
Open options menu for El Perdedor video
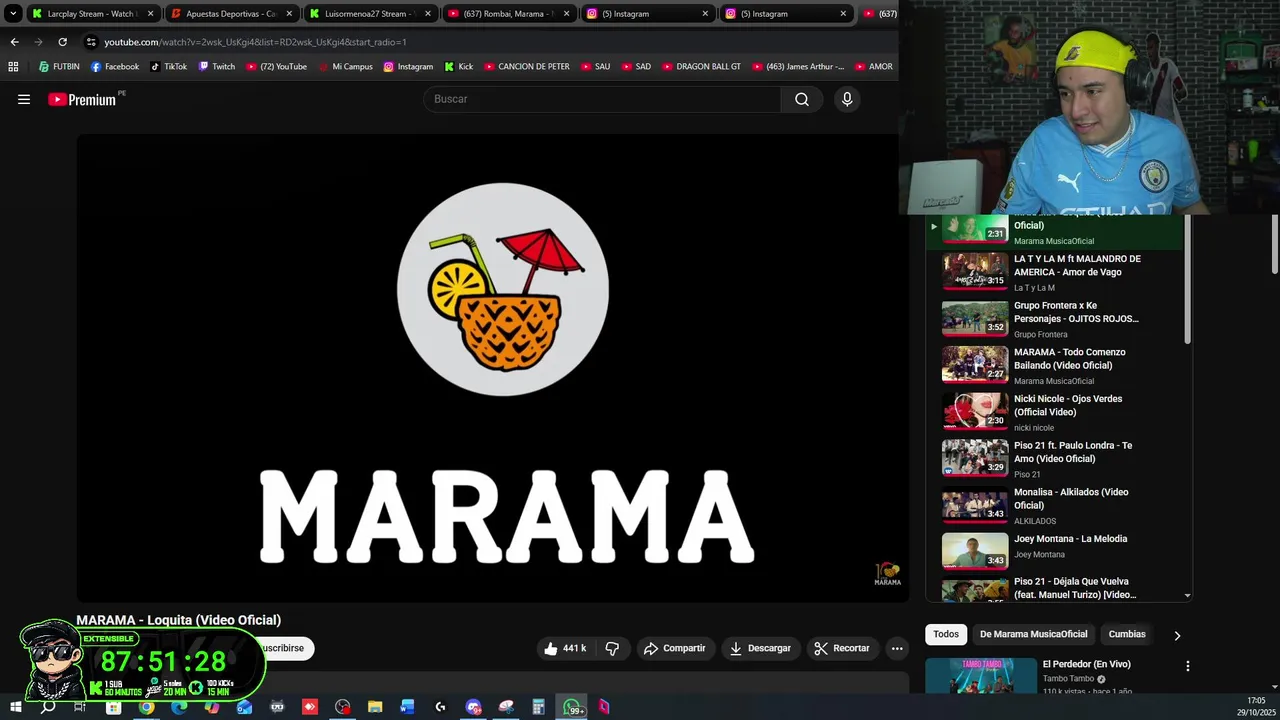tap(1187, 666)
